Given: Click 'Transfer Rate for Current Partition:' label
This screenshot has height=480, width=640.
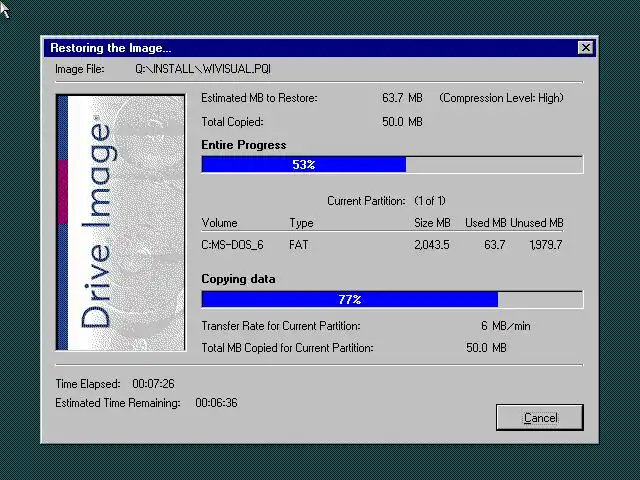Looking at the screenshot, I should click(281, 326).
